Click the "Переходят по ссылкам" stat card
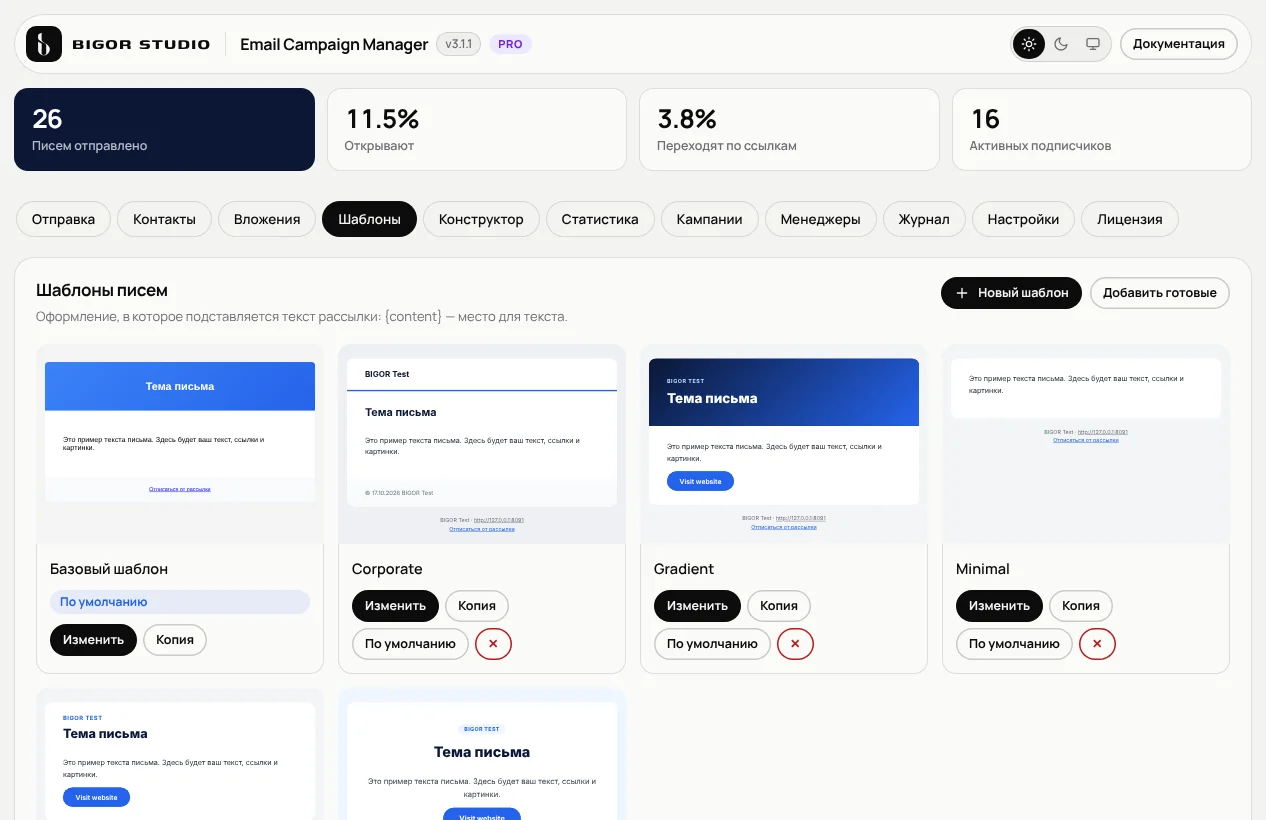The image size is (1266, 820). point(789,130)
